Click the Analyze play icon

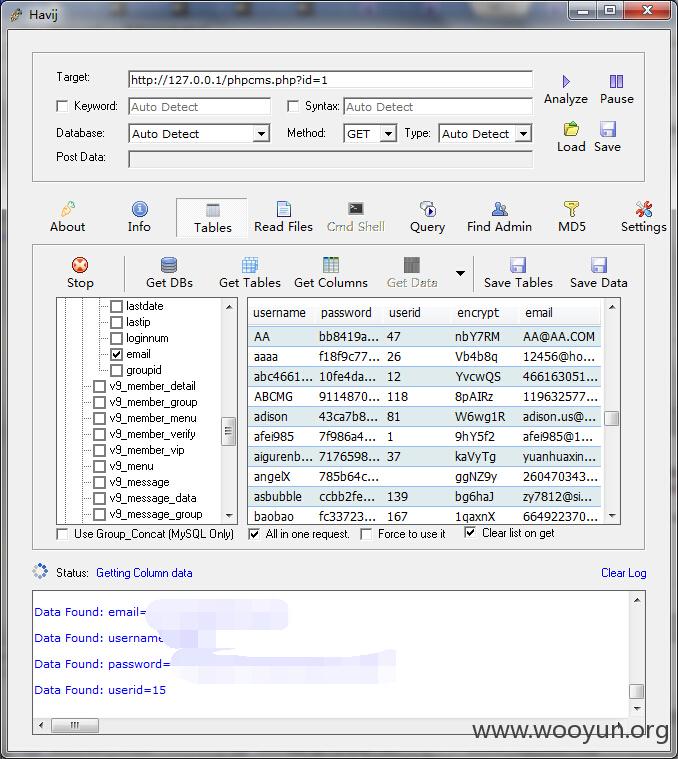566,81
